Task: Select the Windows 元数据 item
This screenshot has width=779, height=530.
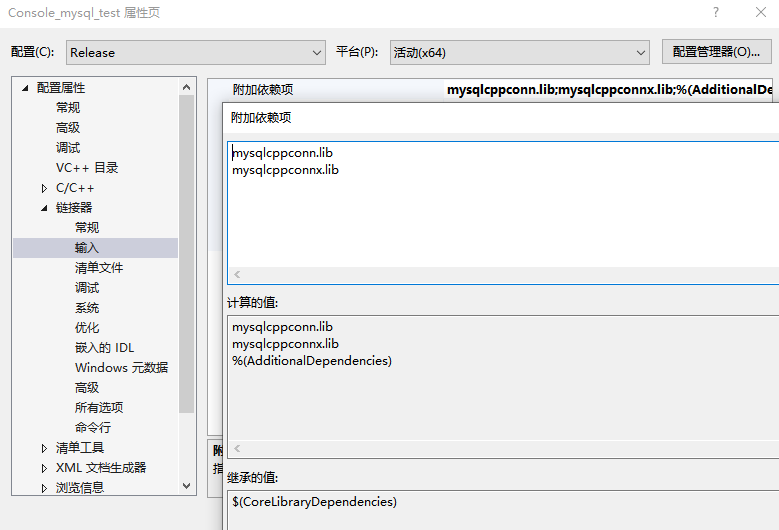Action: (122, 368)
